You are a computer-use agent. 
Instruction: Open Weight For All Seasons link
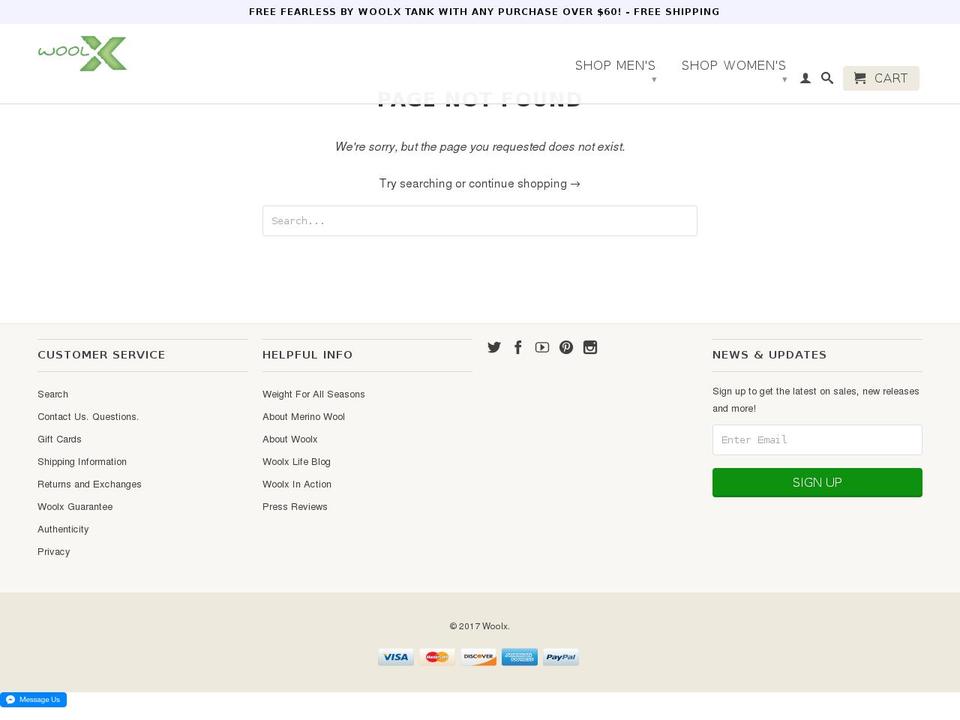click(313, 394)
